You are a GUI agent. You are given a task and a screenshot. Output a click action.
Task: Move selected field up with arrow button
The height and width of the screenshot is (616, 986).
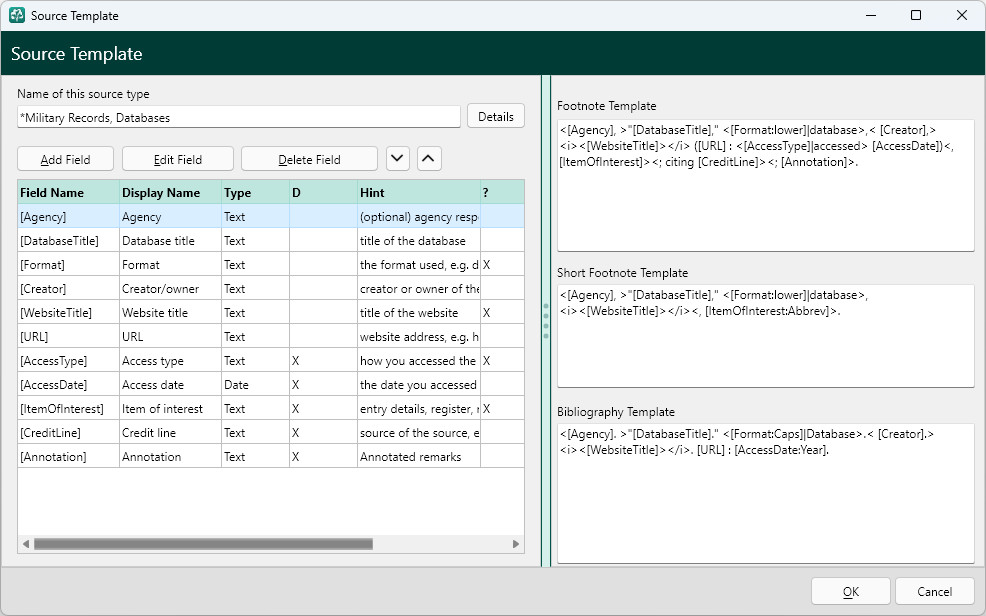click(x=428, y=159)
